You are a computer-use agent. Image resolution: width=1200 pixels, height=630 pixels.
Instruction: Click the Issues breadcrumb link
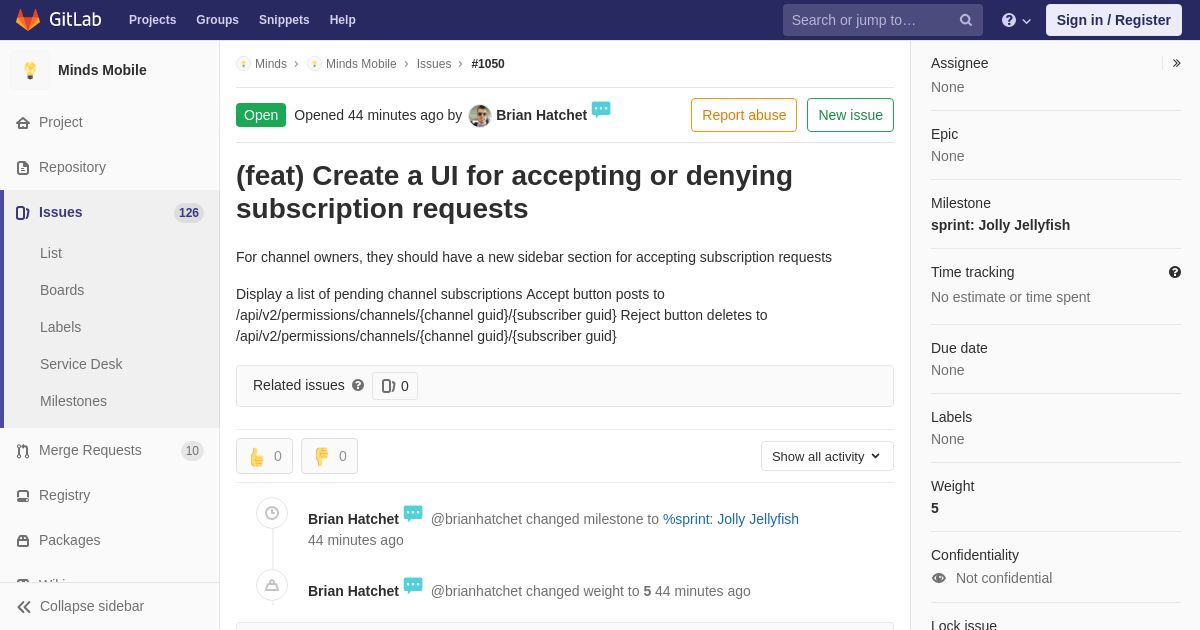(x=434, y=64)
